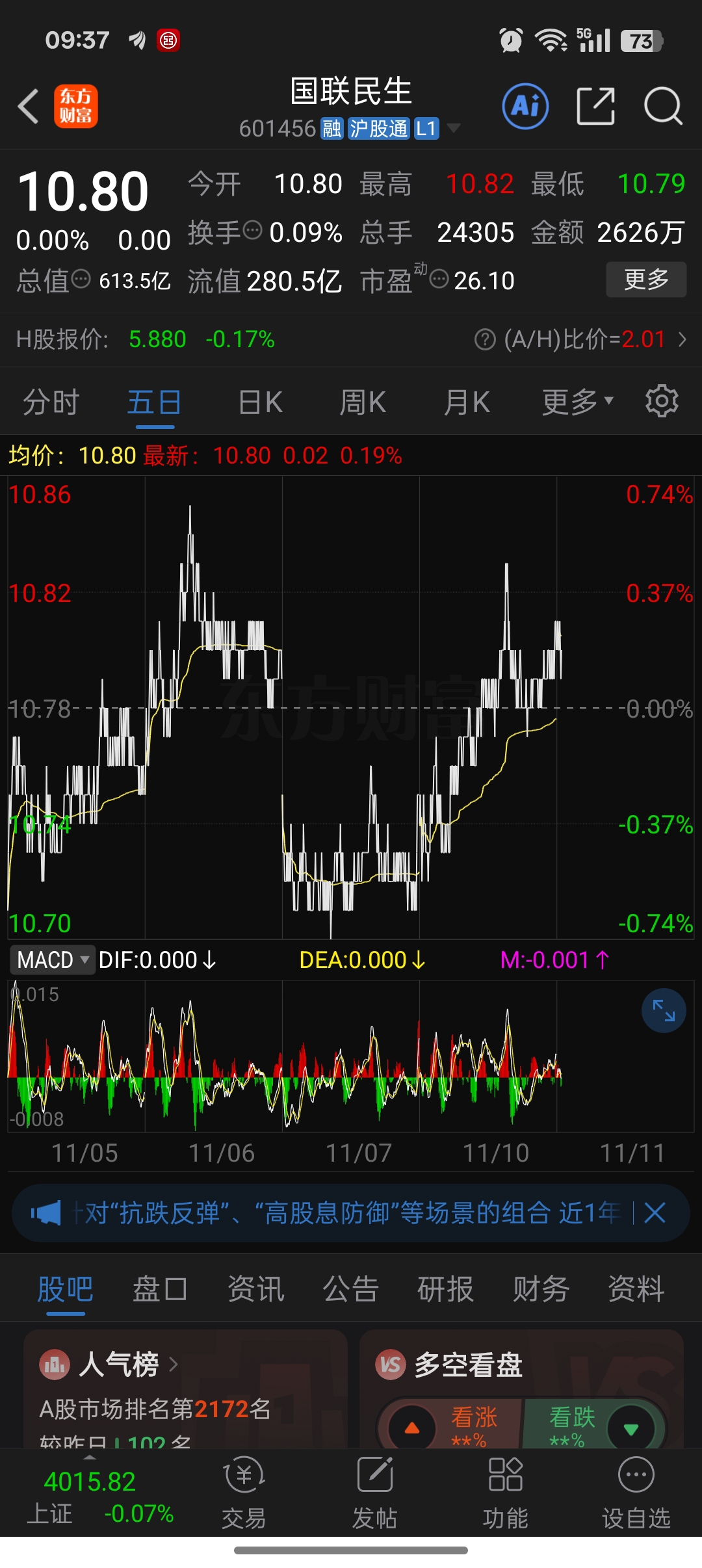
Task: Open the 功能 functions icon
Action: (506, 1475)
